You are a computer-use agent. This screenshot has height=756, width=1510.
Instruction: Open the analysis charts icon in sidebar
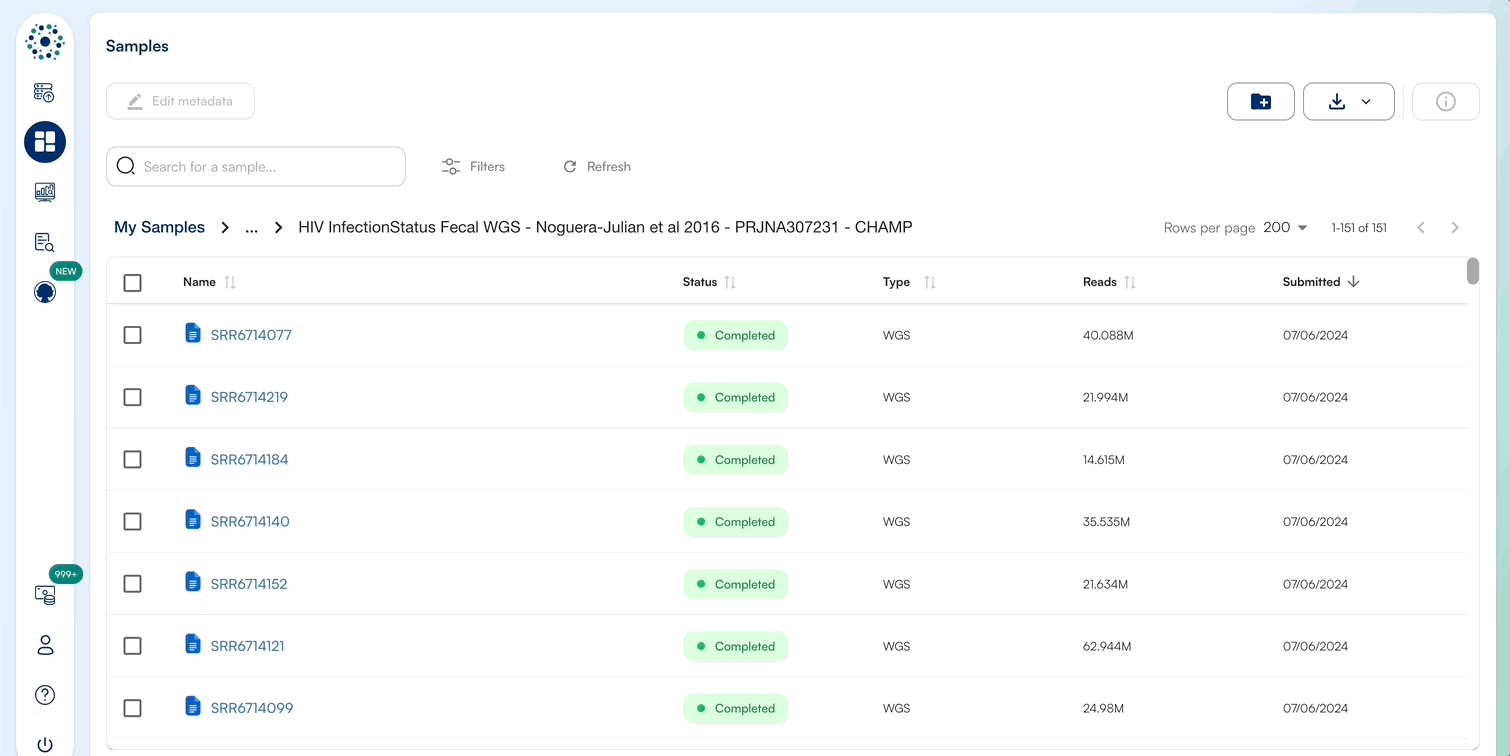(x=44, y=192)
